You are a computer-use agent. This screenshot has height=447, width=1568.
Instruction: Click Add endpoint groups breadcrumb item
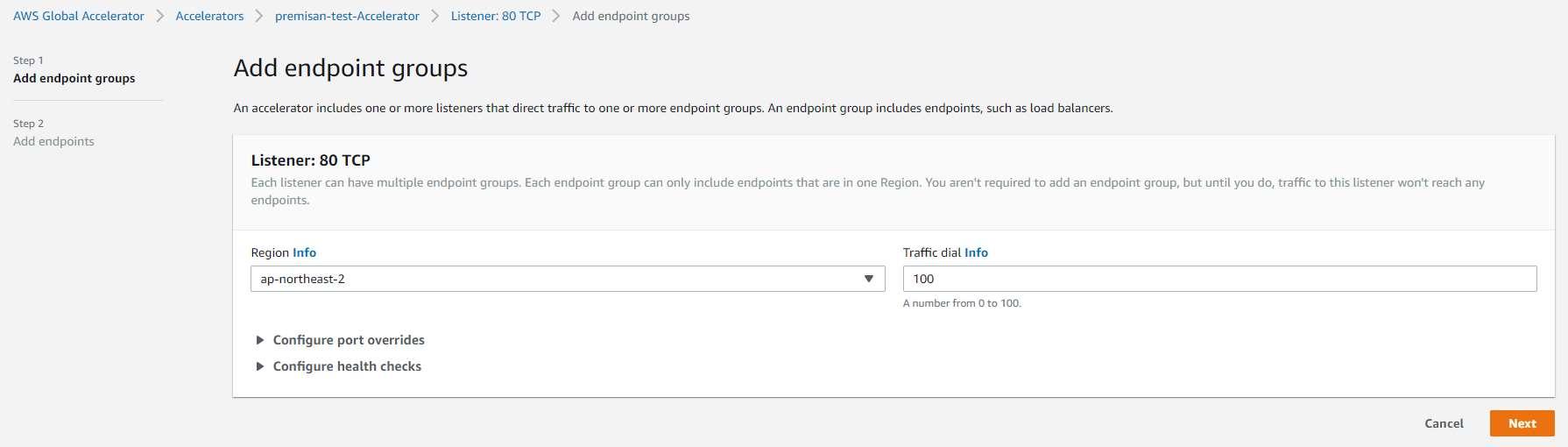tap(631, 17)
